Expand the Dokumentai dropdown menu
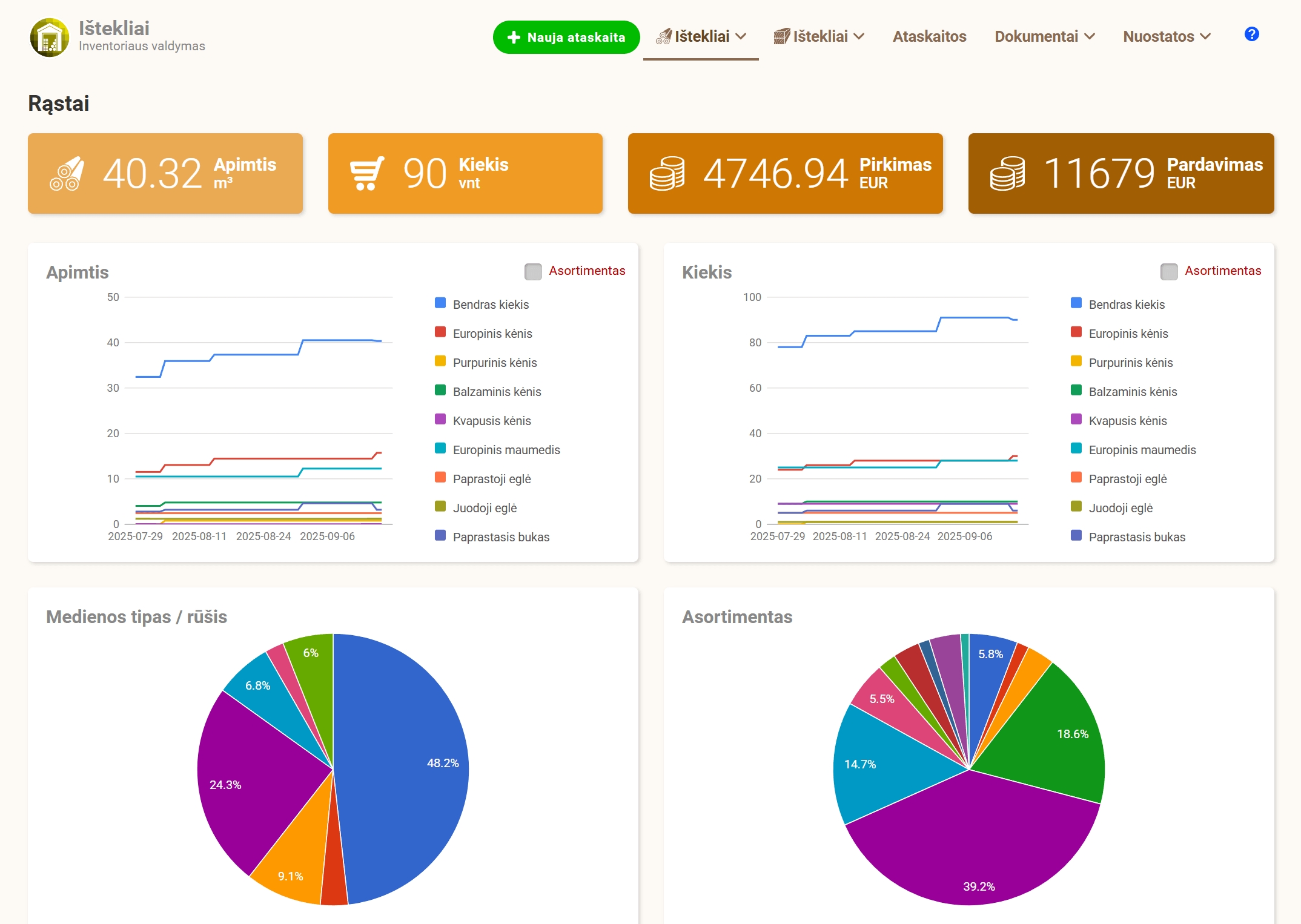 click(1045, 36)
